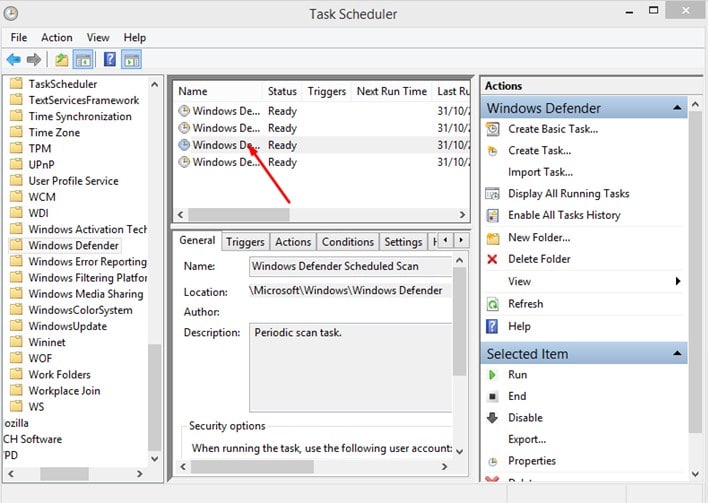Image resolution: width=708 pixels, height=503 pixels.
Task: Click the green Refresh icon
Action: coord(493,304)
